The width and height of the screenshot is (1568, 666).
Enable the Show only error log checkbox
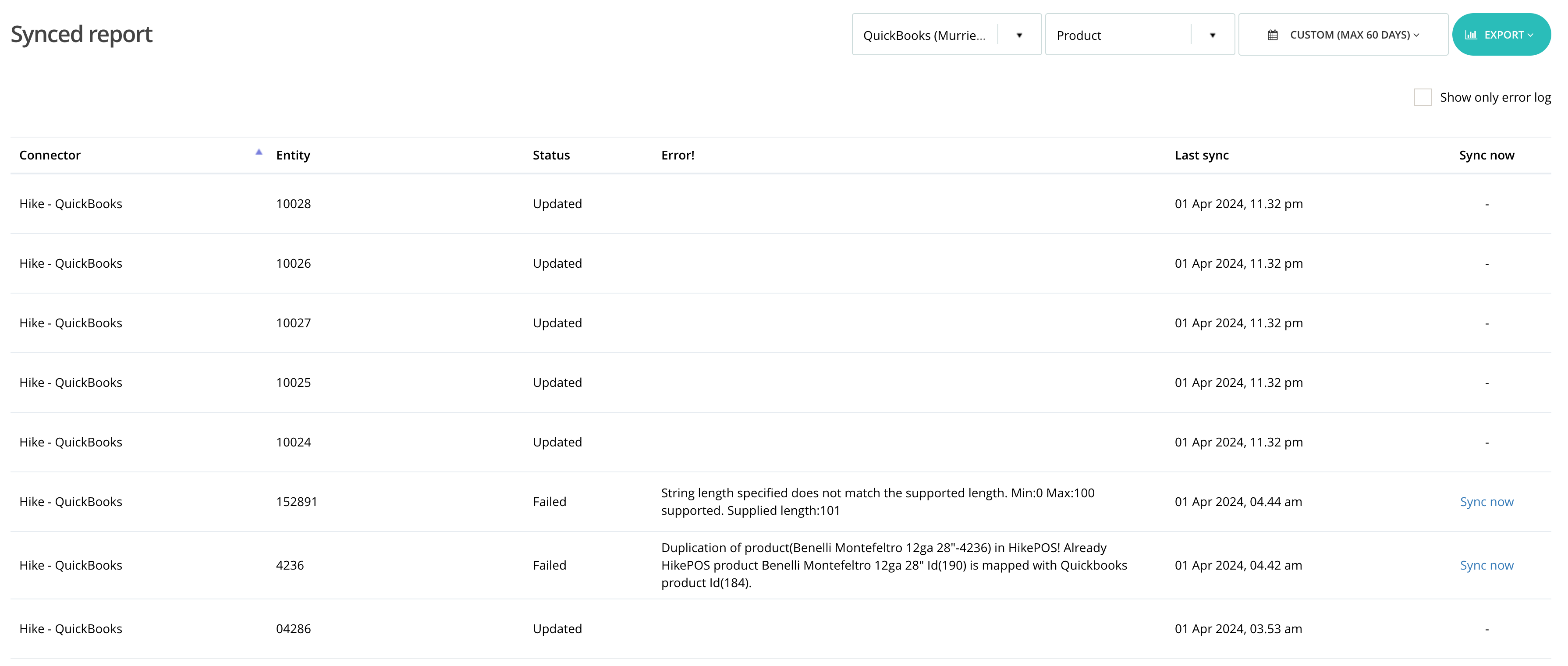1422,97
